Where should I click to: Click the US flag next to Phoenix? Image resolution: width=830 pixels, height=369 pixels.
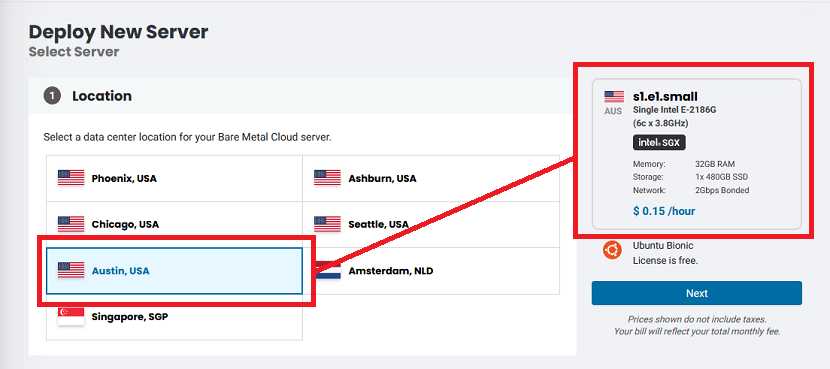71,177
